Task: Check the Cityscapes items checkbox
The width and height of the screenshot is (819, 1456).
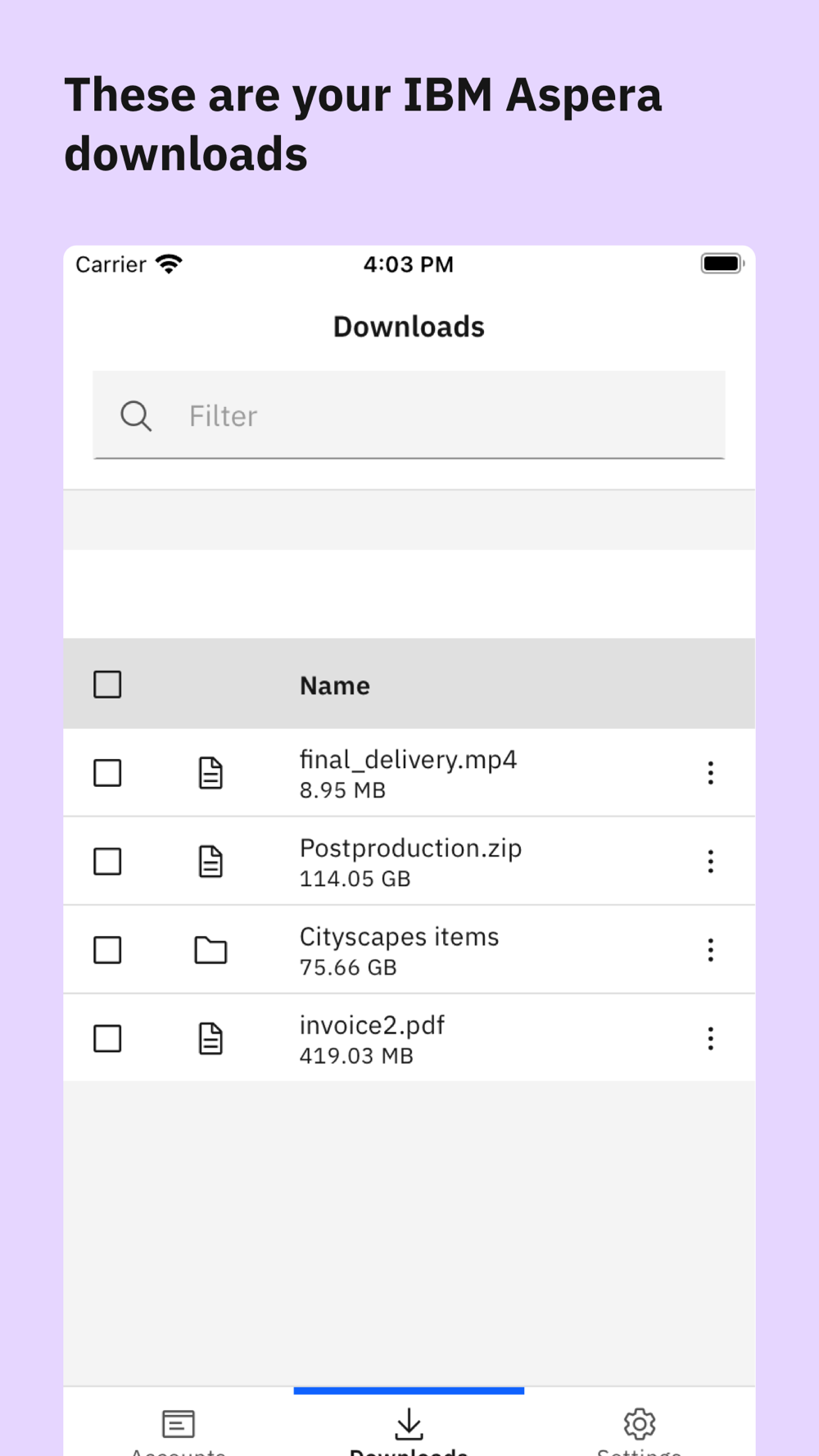Action: [x=107, y=950]
